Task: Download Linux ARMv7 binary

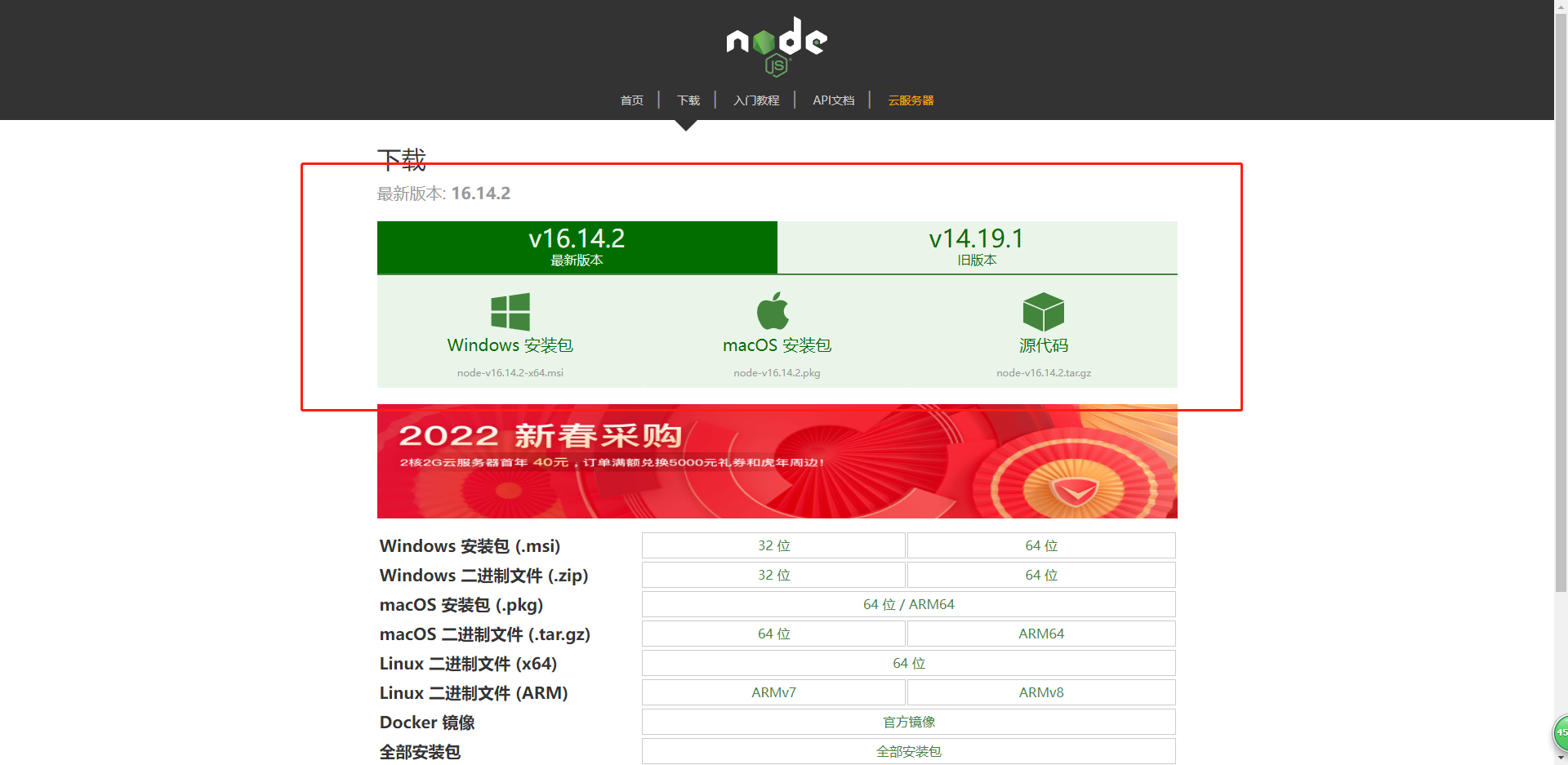Action: pos(773,692)
